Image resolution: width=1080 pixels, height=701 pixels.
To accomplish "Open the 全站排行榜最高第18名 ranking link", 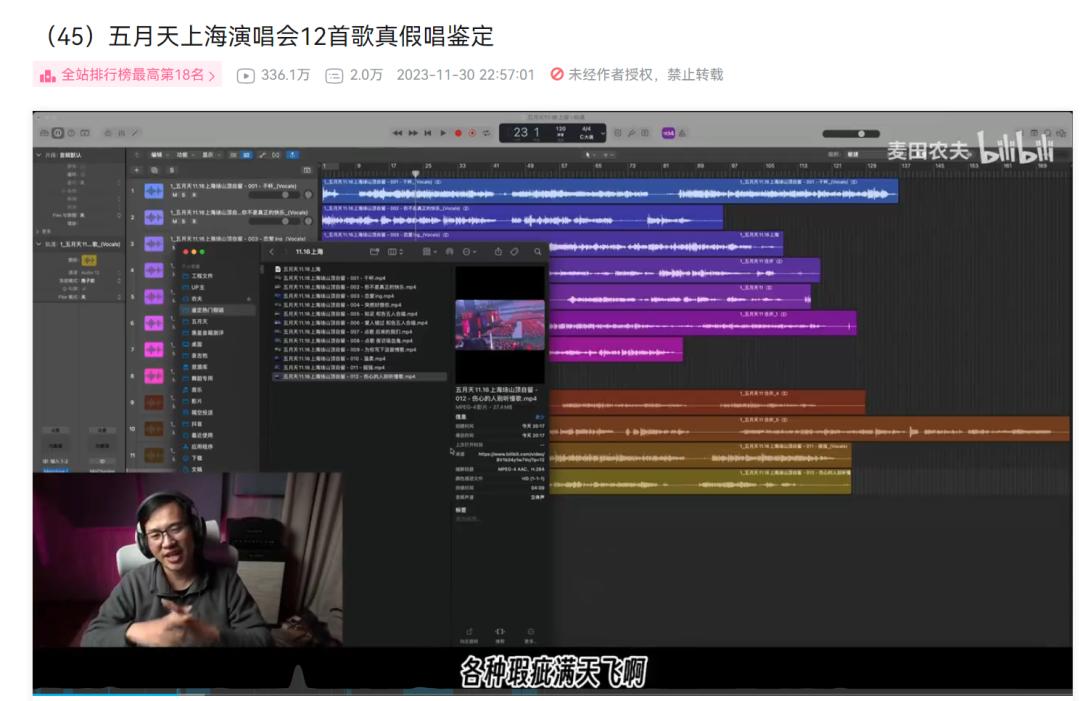I will click(127, 74).
